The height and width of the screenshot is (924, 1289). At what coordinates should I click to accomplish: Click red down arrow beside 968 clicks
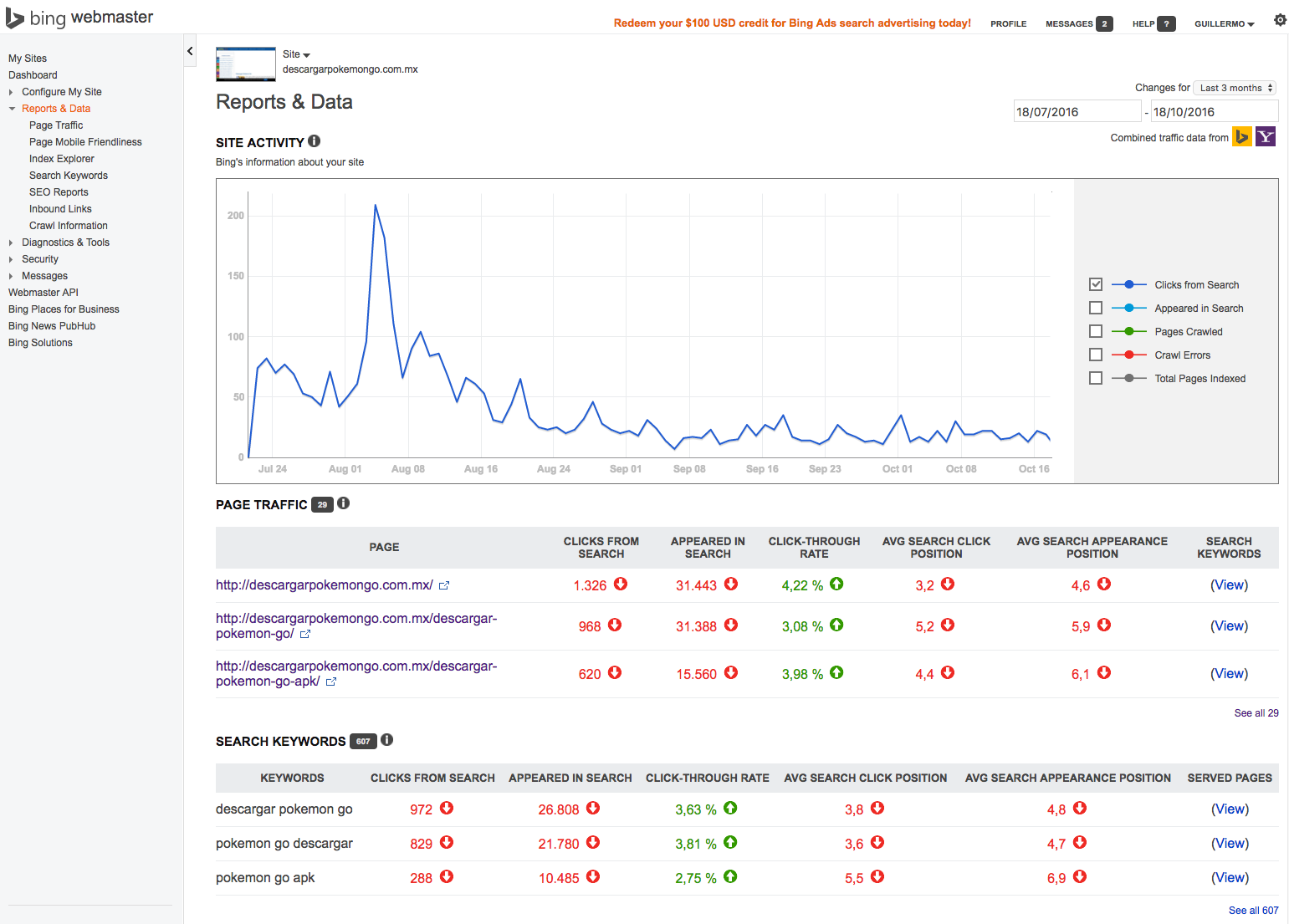615,625
